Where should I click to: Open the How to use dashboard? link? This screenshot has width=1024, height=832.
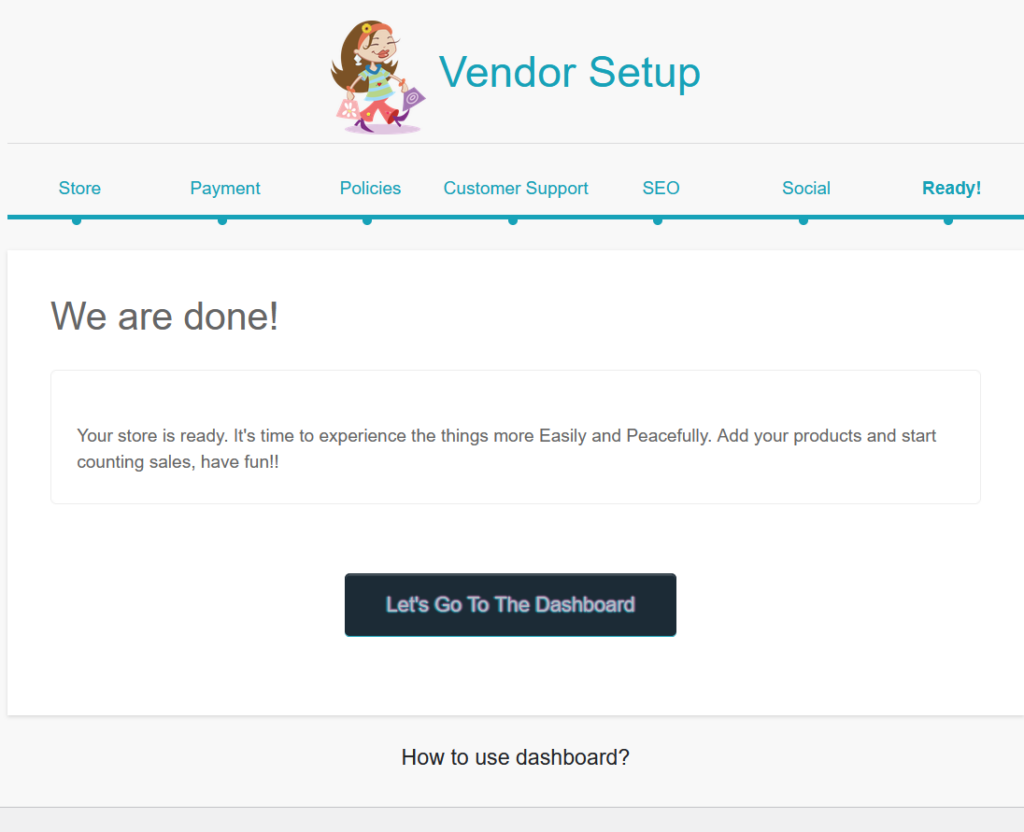(515, 757)
